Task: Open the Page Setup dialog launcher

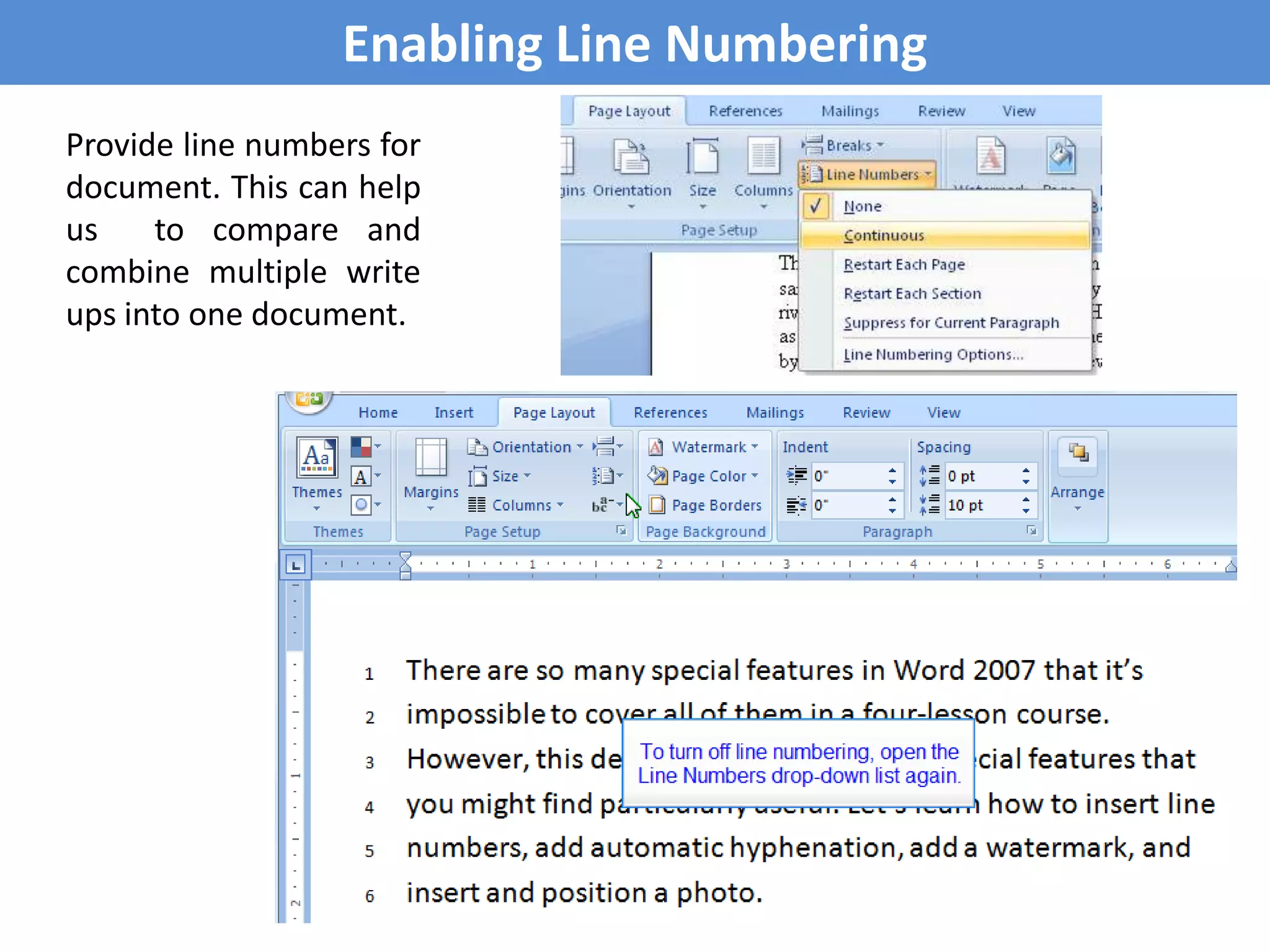Action: 621,531
